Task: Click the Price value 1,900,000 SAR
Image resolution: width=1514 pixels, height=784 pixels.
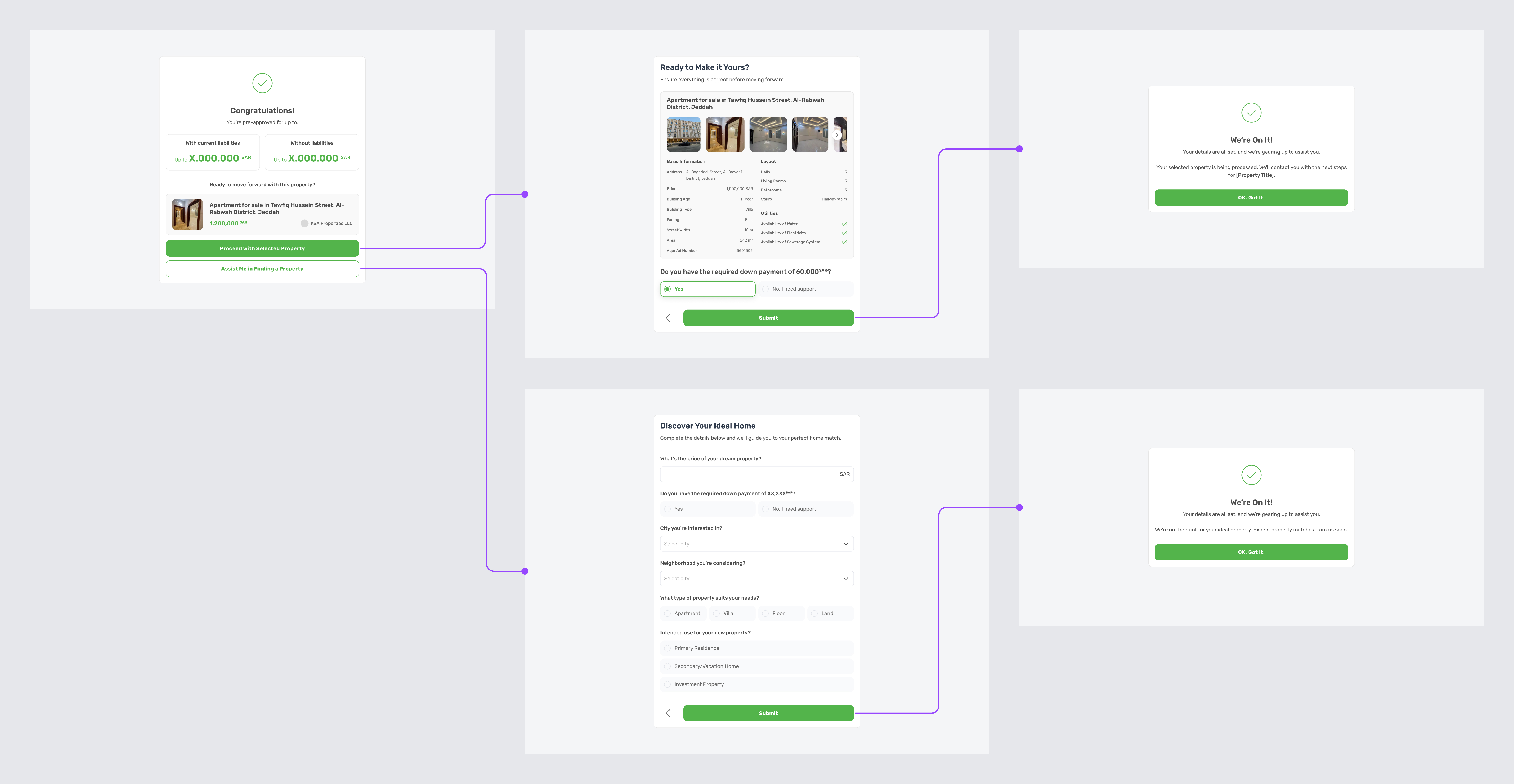Action: 739,189
